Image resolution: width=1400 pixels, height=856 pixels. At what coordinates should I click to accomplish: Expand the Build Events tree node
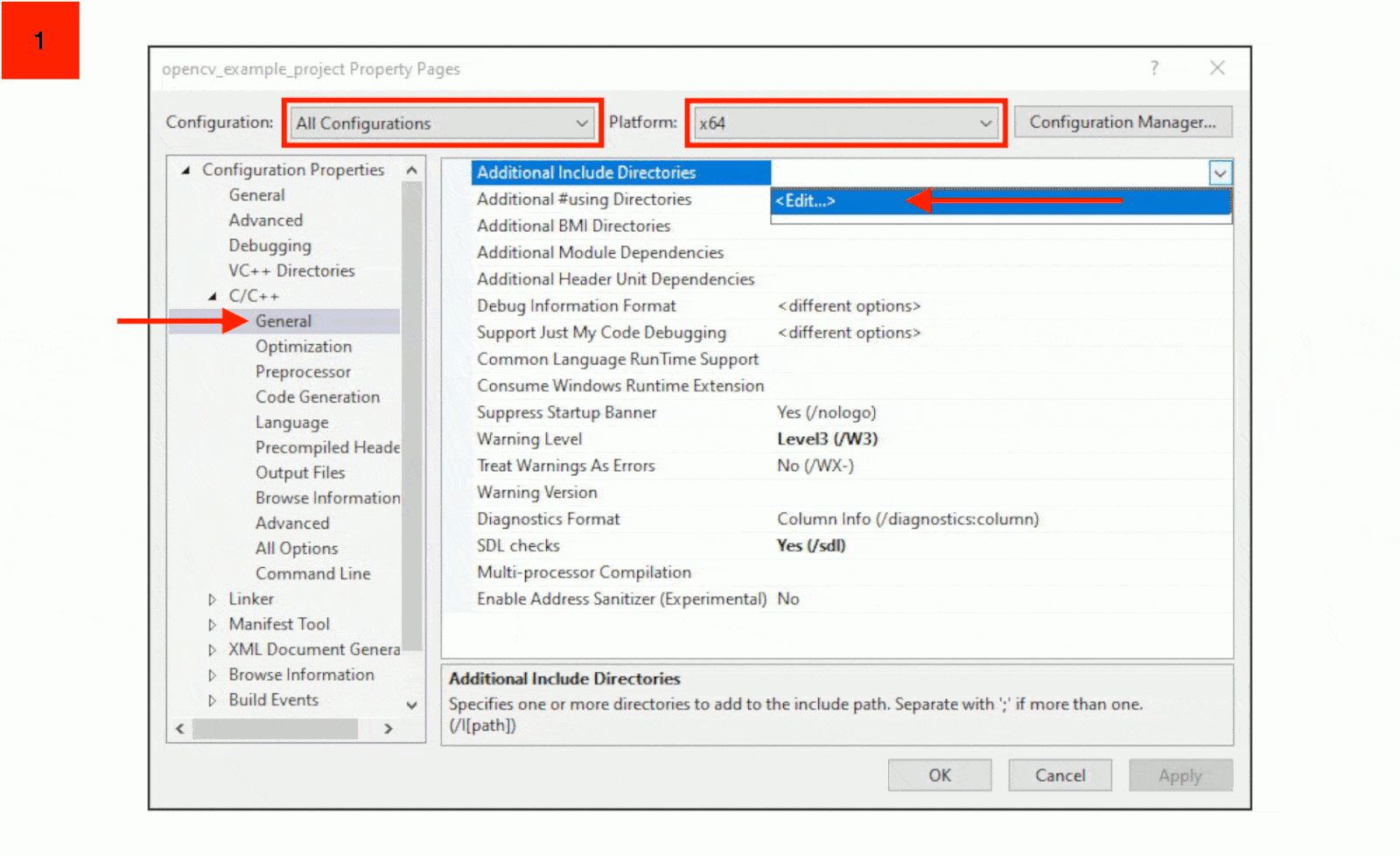pos(212,700)
